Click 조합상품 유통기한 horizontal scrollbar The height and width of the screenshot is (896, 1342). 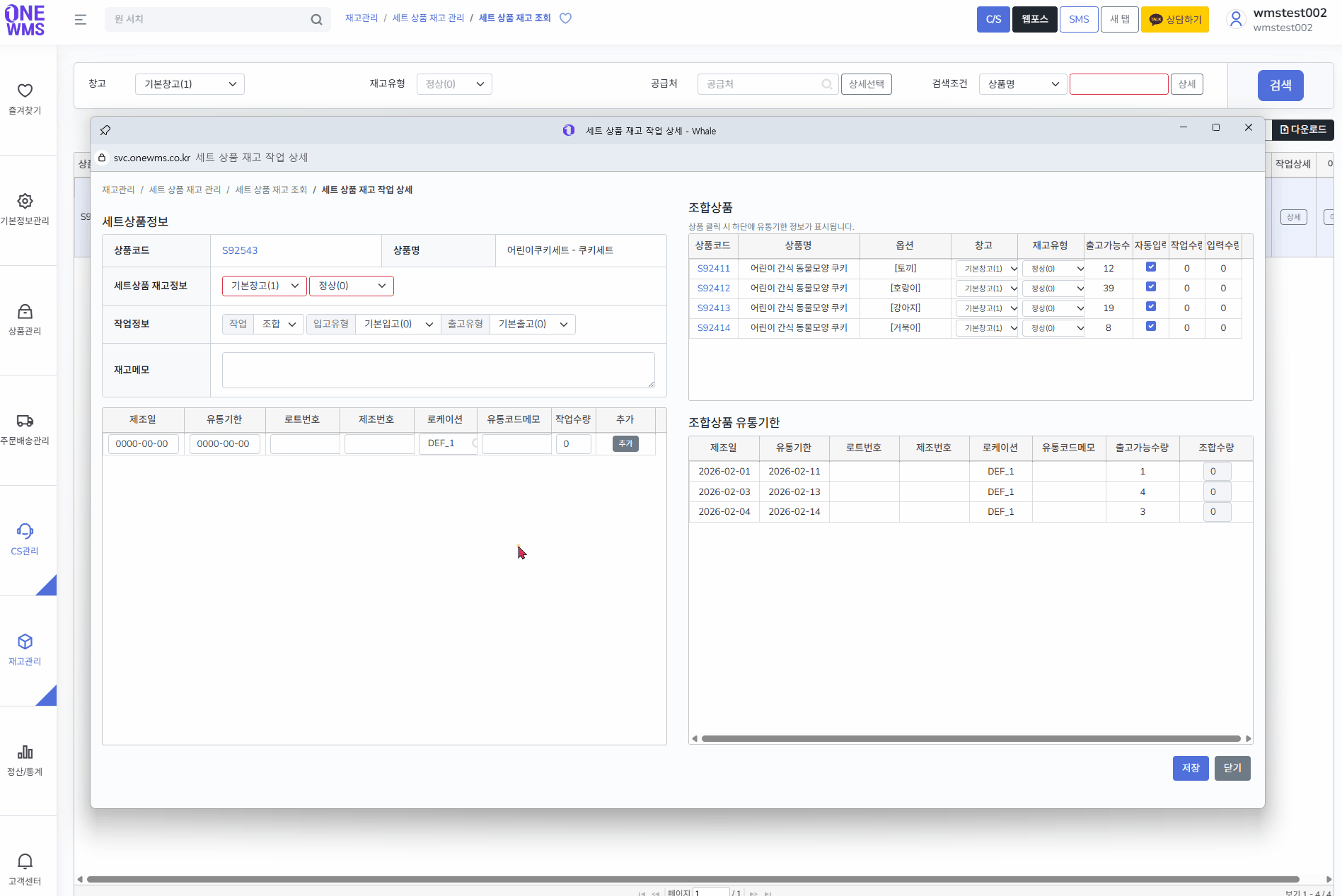[x=971, y=738]
